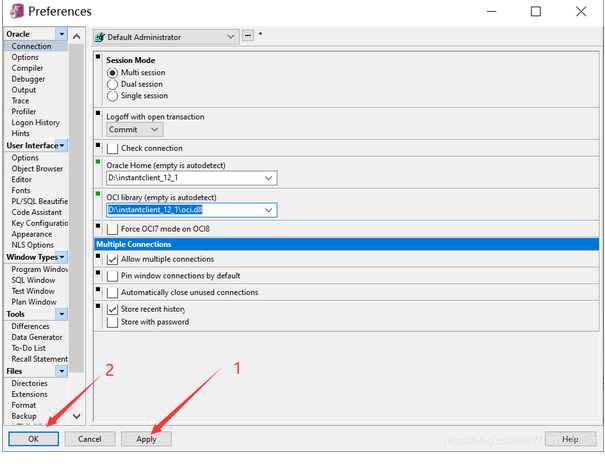
Task: Open Backup preferences
Action: click(x=24, y=416)
